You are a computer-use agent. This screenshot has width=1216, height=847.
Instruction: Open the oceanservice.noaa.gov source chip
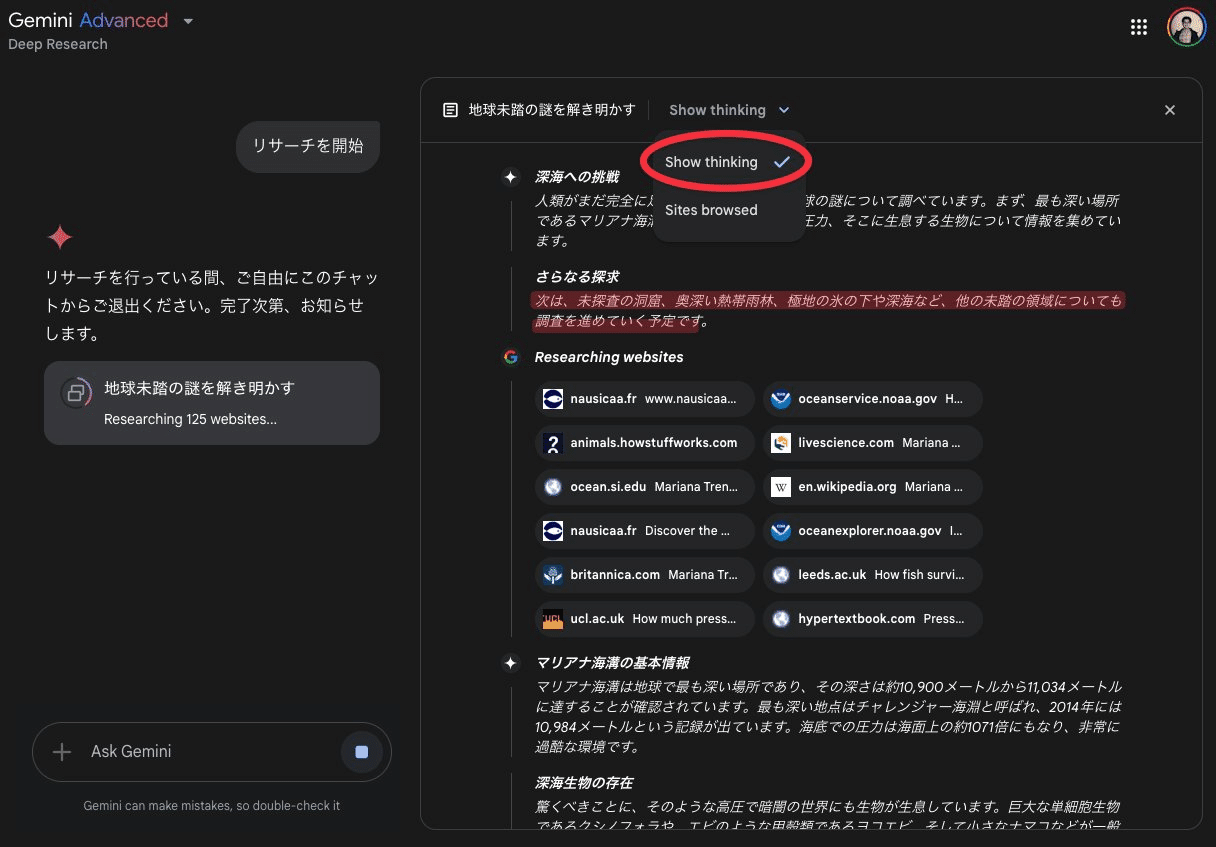click(x=872, y=399)
